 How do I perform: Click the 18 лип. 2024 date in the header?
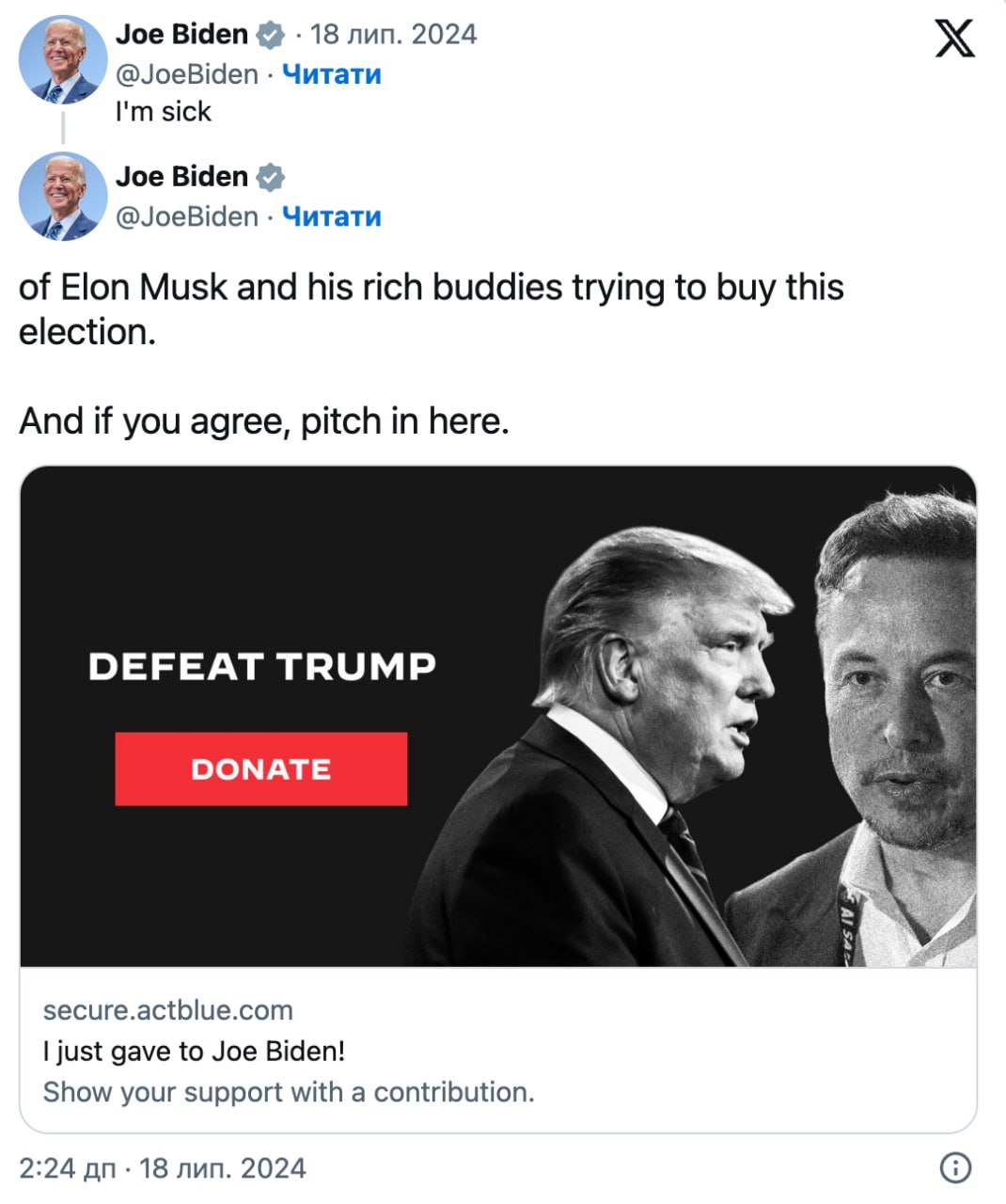coord(393,35)
